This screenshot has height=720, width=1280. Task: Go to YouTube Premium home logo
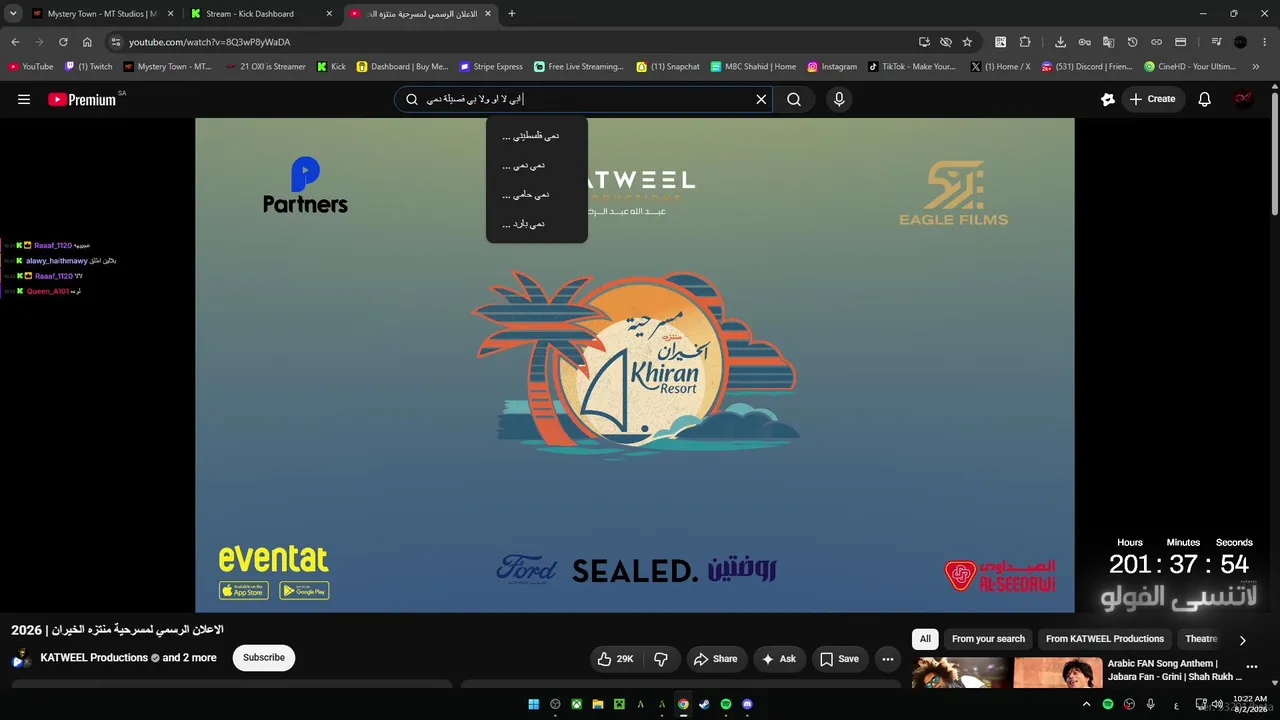(x=82, y=99)
